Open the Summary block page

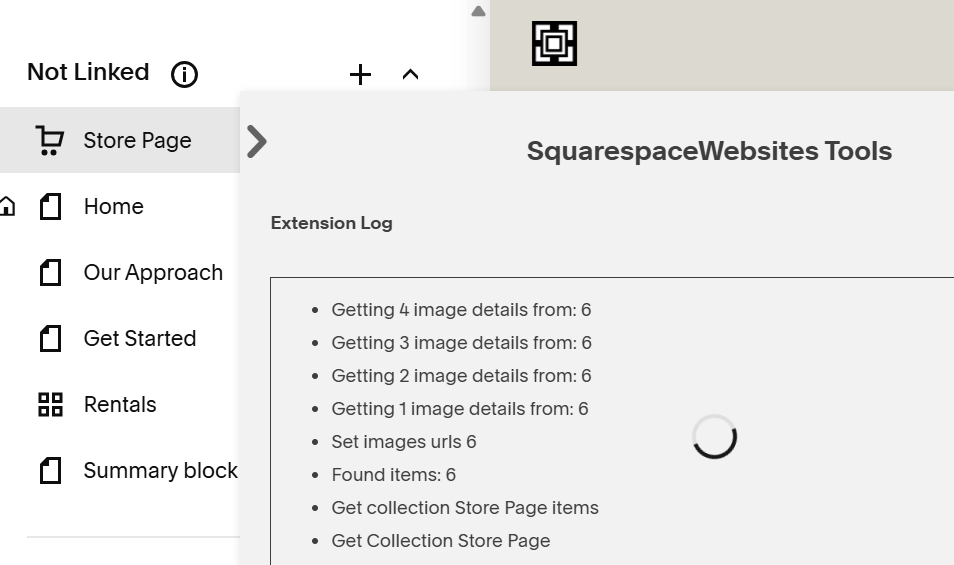point(161,470)
